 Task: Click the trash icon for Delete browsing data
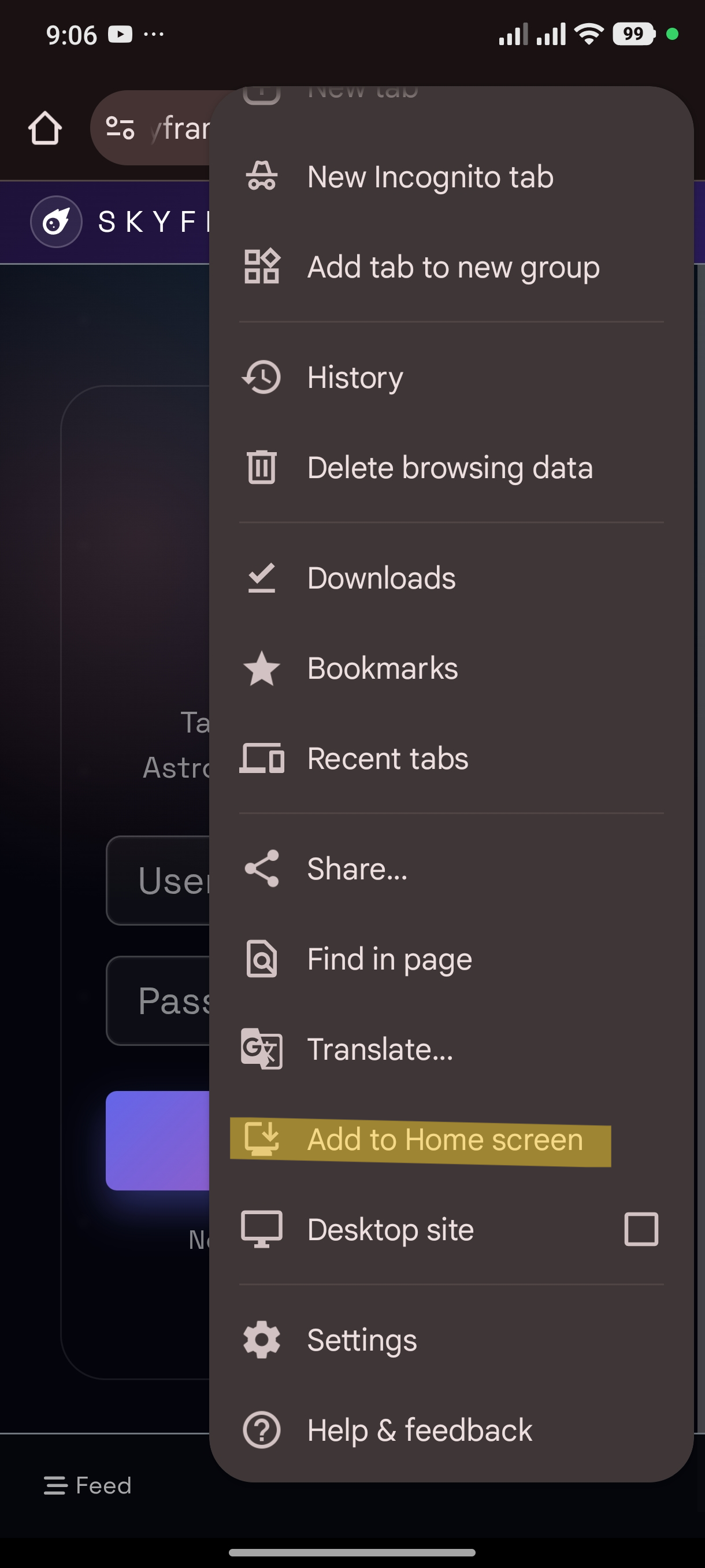[x=262, y=468]
